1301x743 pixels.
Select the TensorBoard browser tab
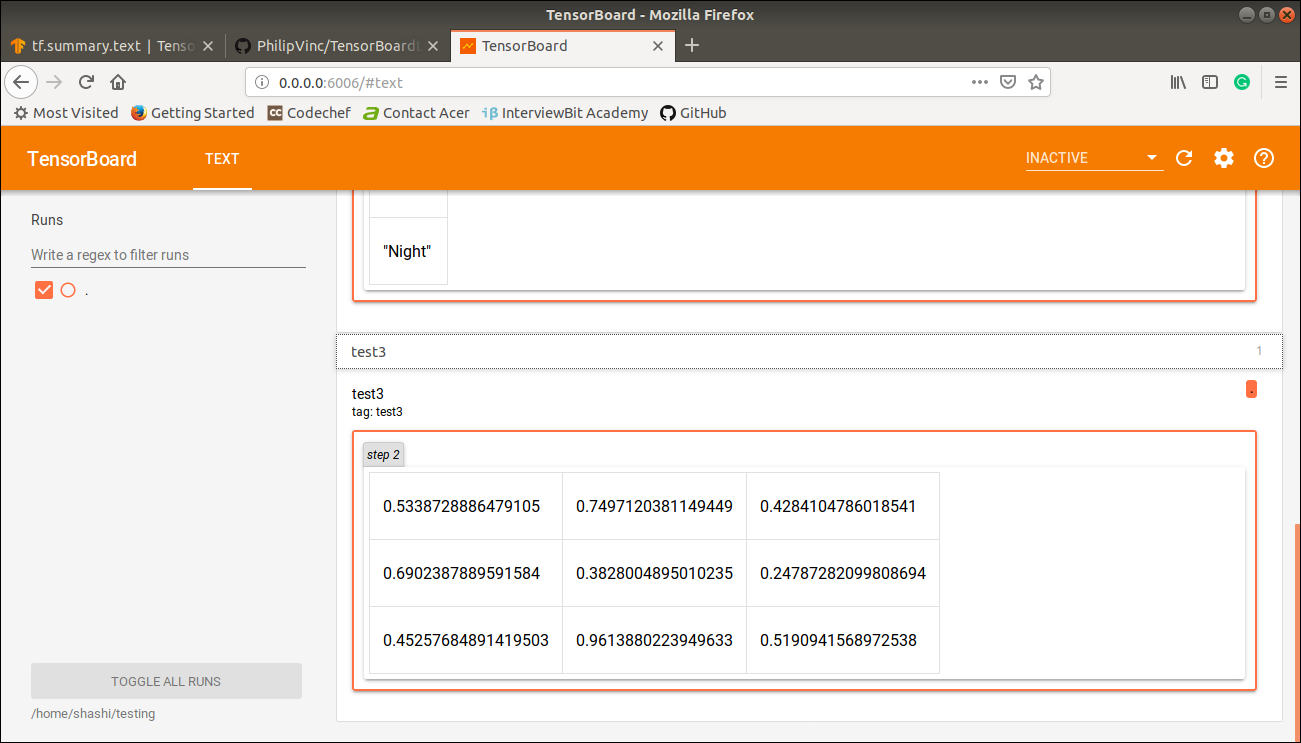(x=563, y=46)
